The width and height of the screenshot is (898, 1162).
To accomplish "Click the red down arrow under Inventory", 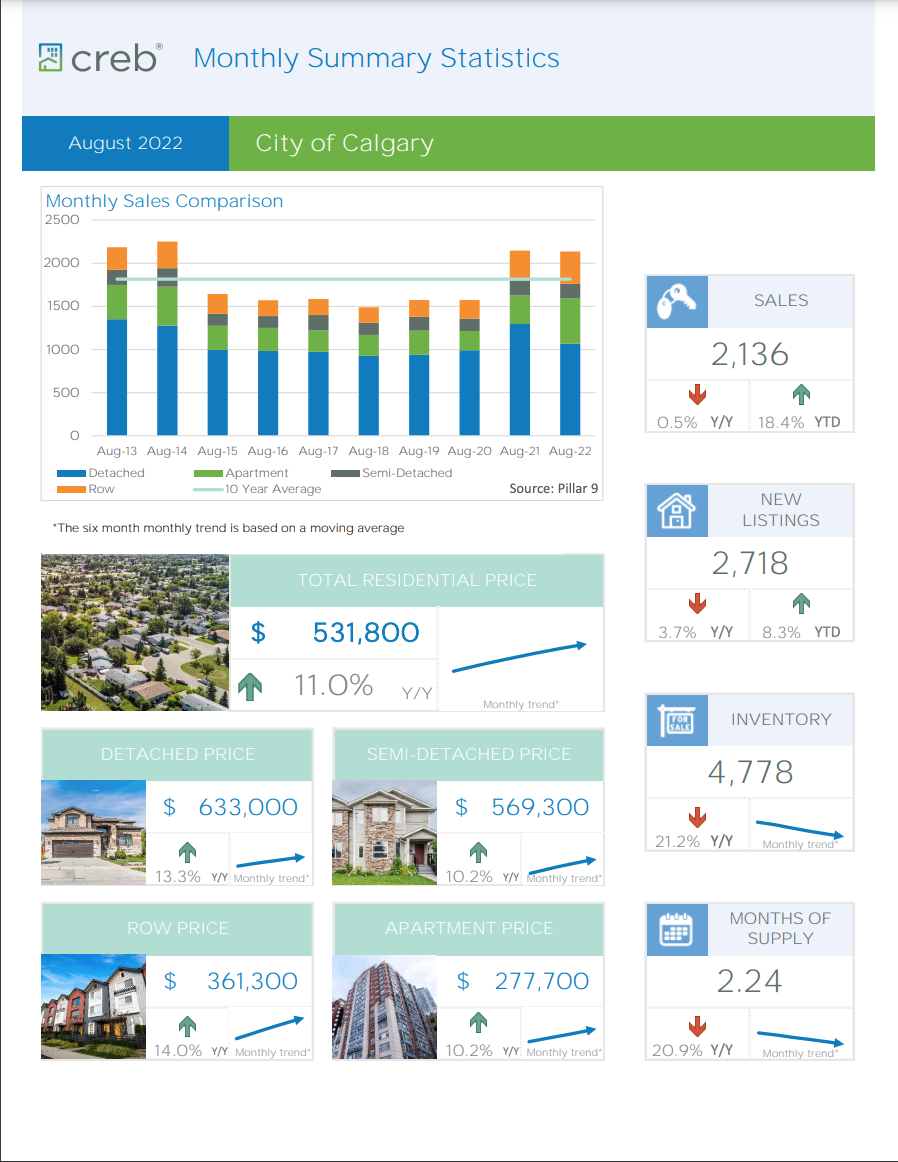I will 697,817.
